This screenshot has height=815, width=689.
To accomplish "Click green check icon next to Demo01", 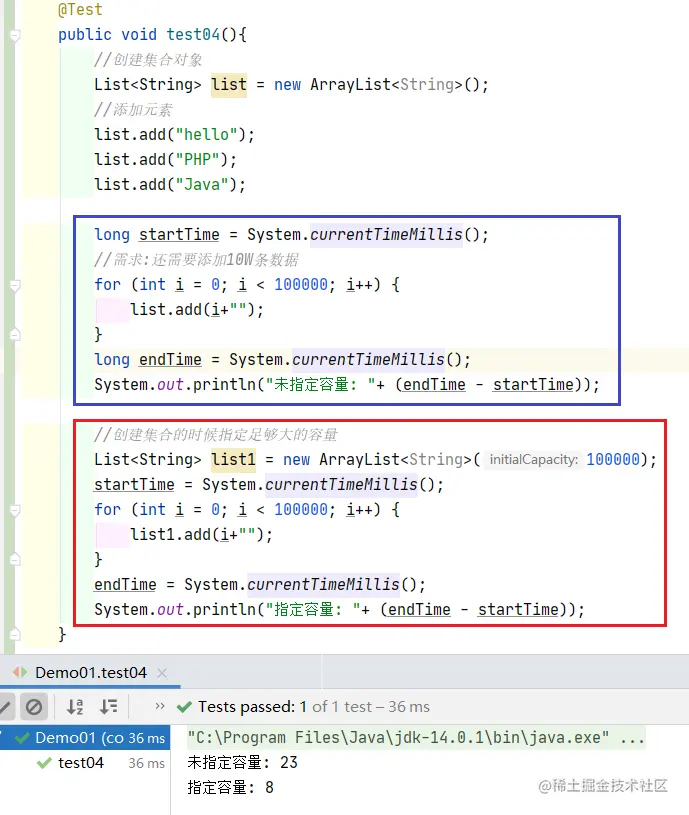I will [x=22, y=738].
